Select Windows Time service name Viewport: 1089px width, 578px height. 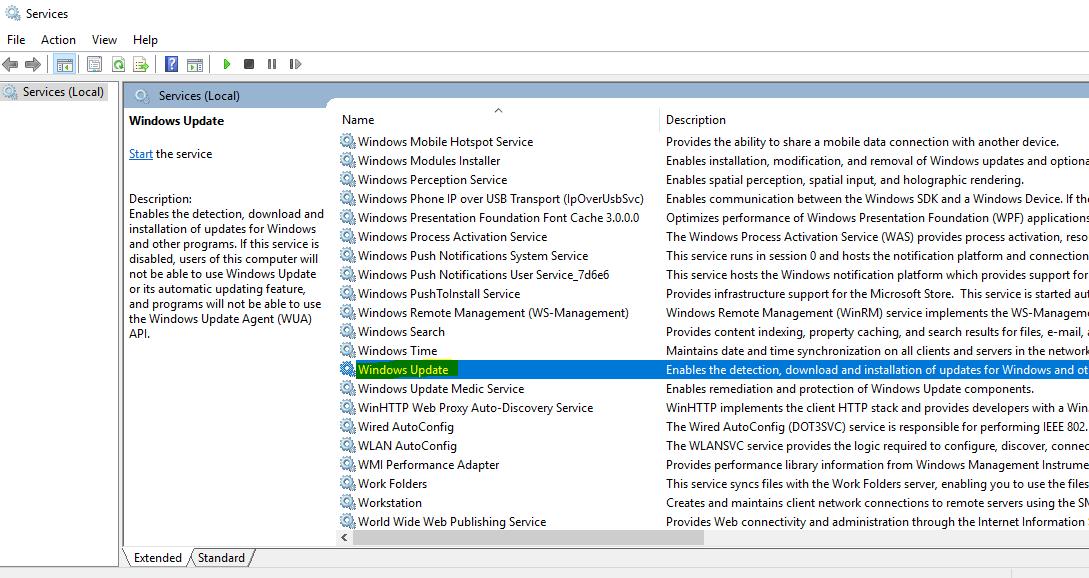398,351
